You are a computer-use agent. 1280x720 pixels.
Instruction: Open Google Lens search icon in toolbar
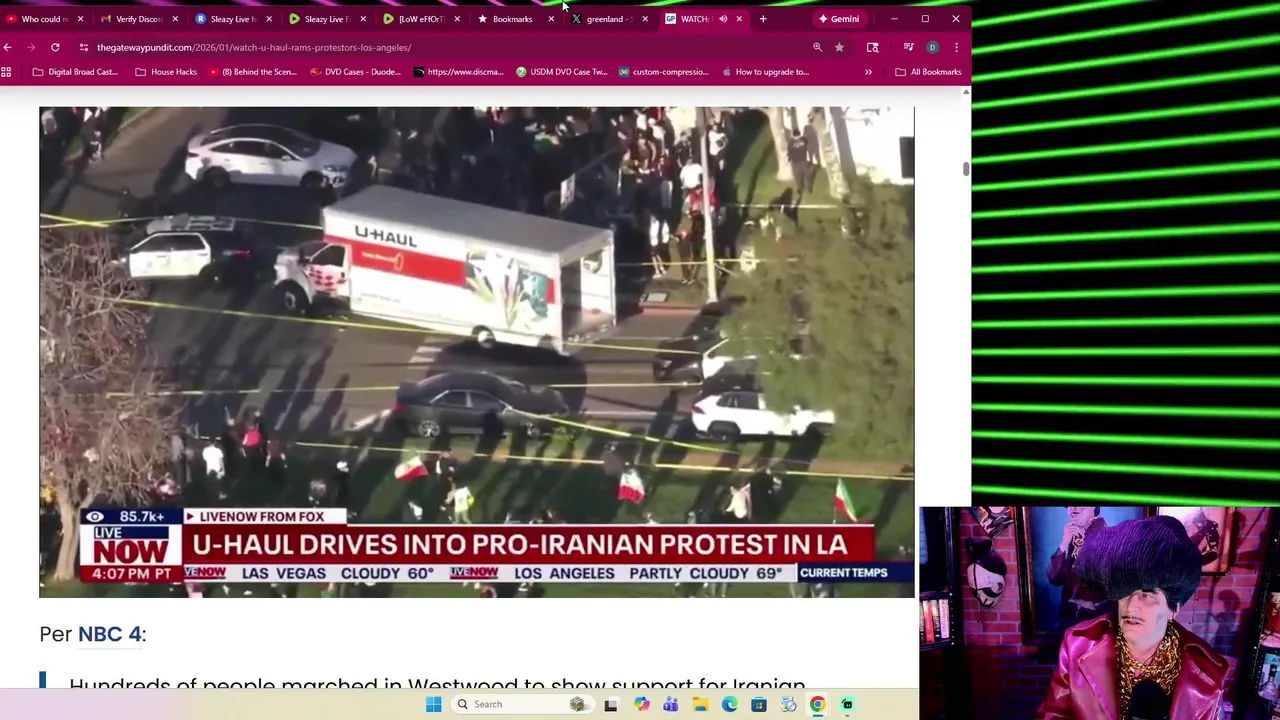pyautogui.click(x=872, y=47)
